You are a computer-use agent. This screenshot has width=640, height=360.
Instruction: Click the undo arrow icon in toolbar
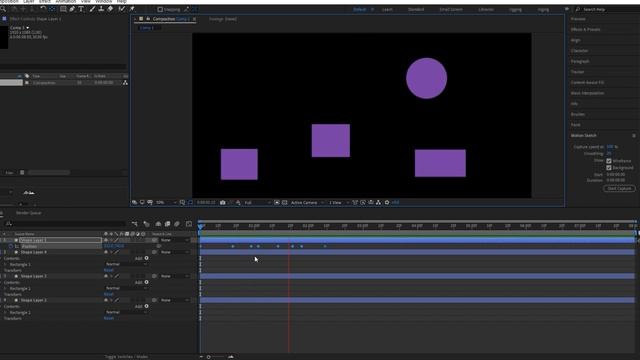43,9
